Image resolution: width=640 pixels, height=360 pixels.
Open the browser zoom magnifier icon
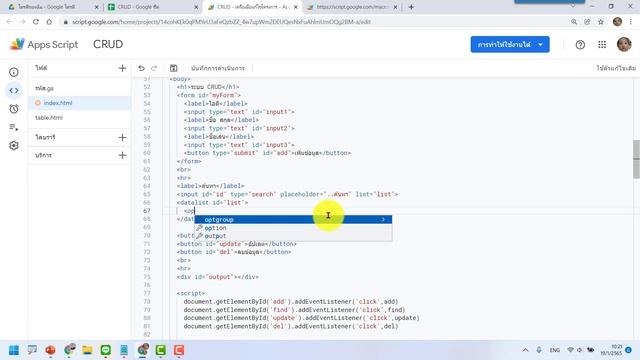point(574,22)
